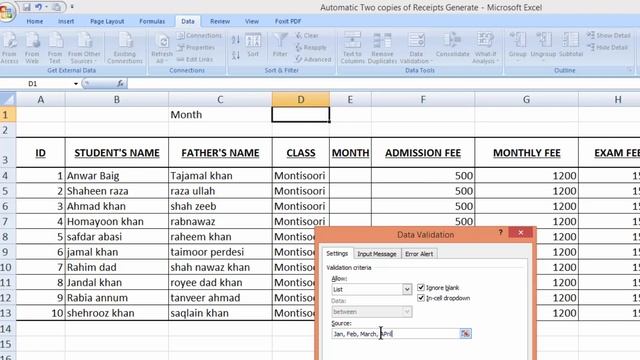This screenshot has height=360, width=640.
Task: Close the Data Validation dialog
Action: [x=521, y=232]
